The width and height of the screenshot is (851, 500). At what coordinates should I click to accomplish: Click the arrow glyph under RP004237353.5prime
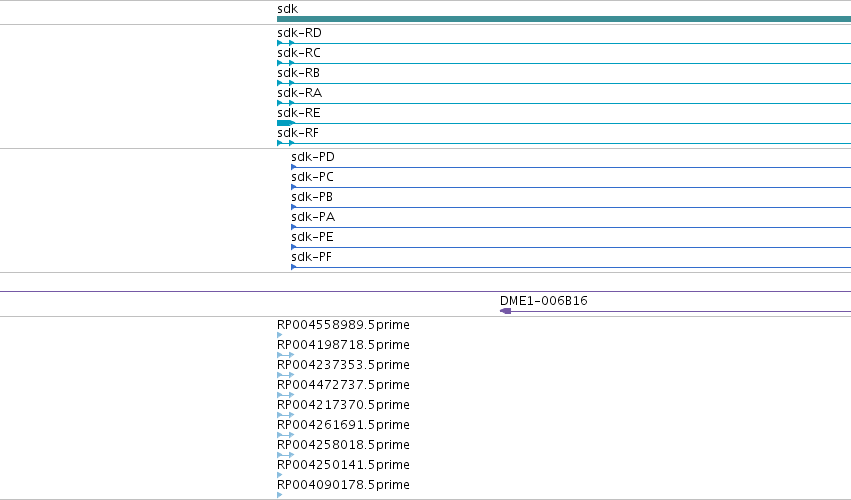(x=285, y=375)
